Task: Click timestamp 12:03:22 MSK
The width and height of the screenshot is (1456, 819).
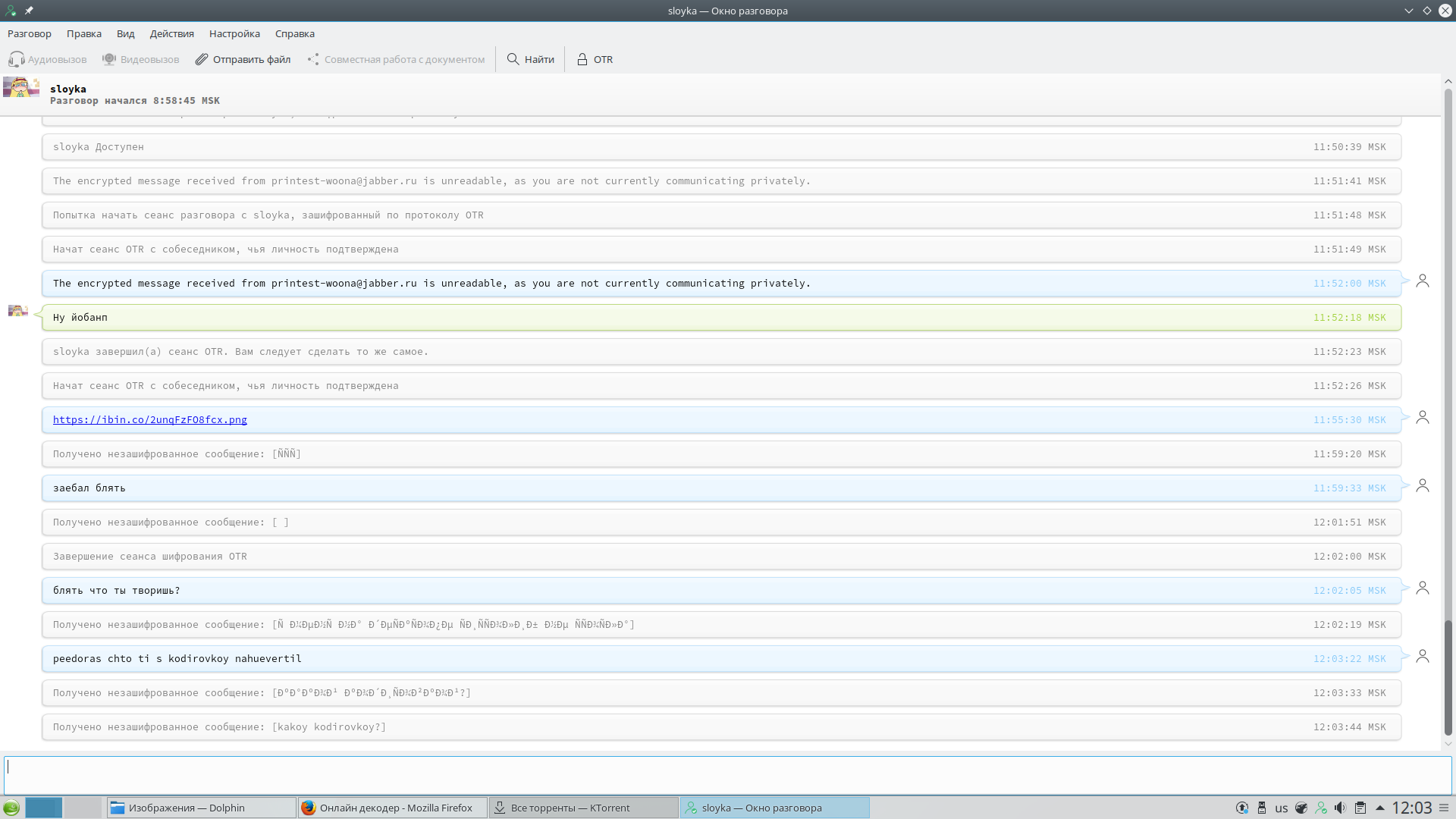Action: pyautogui.click(x=1349, y=659)
